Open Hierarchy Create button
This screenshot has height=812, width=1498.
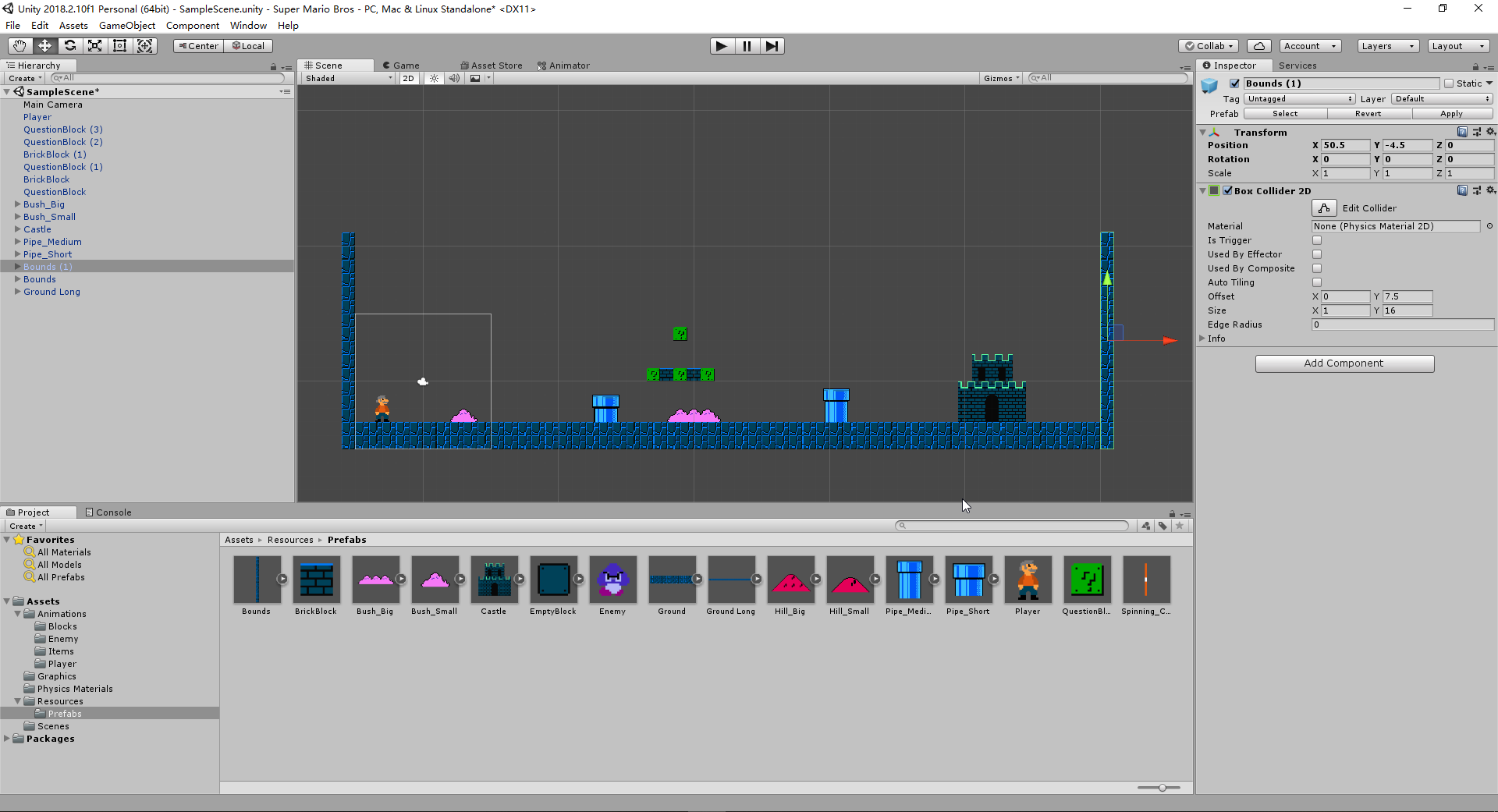[25, 78]
